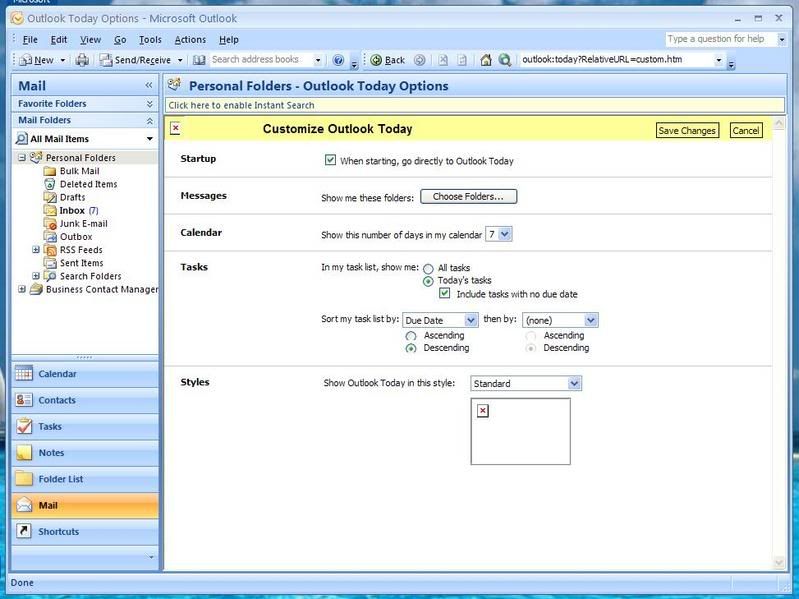Open the Junk E-mail folder
This screenshot has width=799, height=599.
click(x=83, y=224)
